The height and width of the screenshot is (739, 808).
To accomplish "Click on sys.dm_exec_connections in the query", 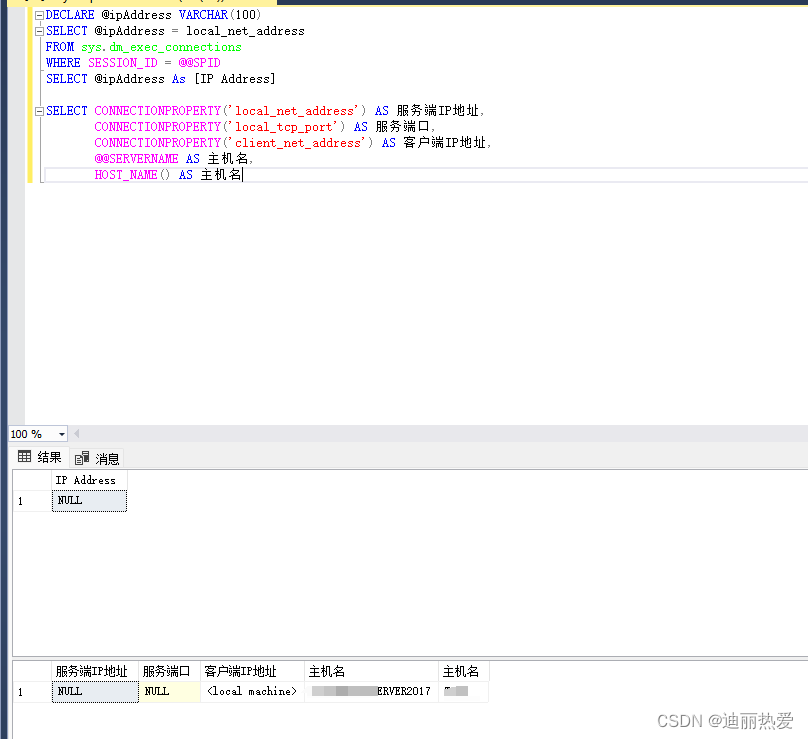I will [x=161, y=47].
